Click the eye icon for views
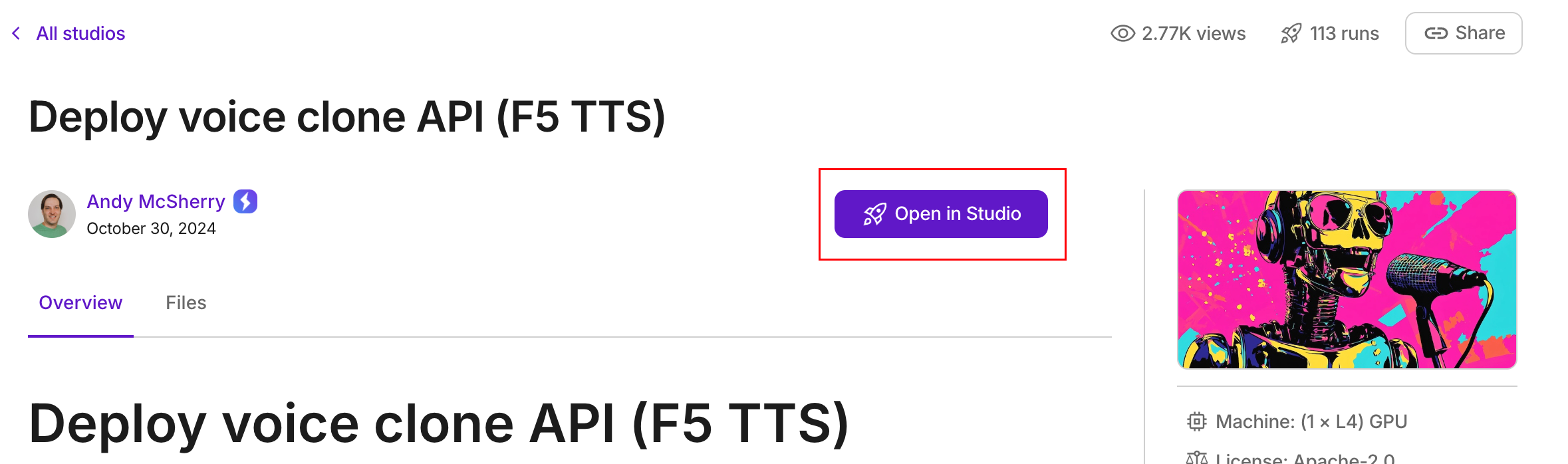The width and height of the screenshot is (1568, 464). 1122,33
